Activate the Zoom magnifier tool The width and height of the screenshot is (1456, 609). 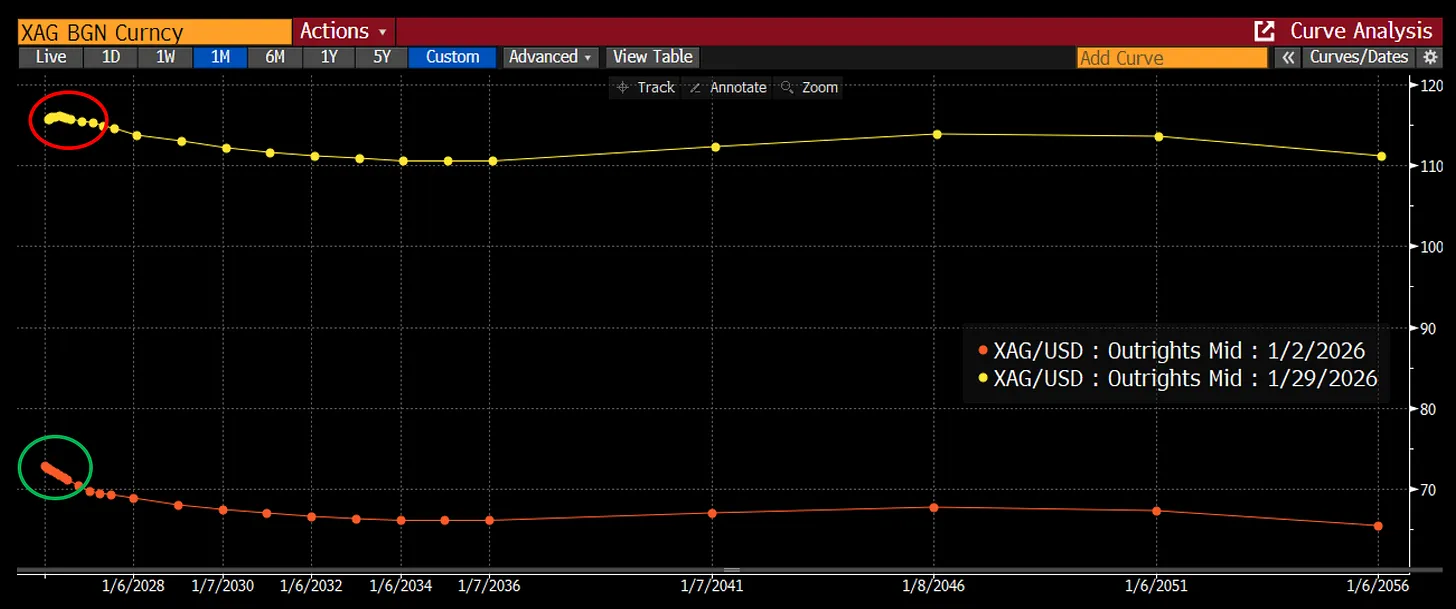point(809,87)
